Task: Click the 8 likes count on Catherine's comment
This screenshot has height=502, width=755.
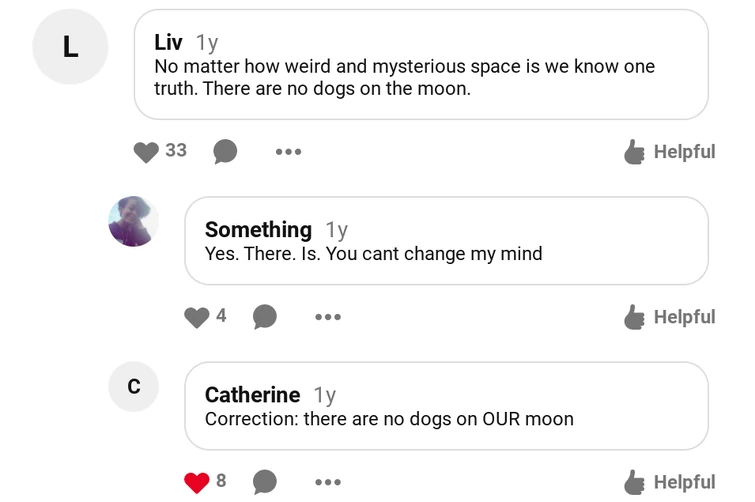Action: coord(221,481)
